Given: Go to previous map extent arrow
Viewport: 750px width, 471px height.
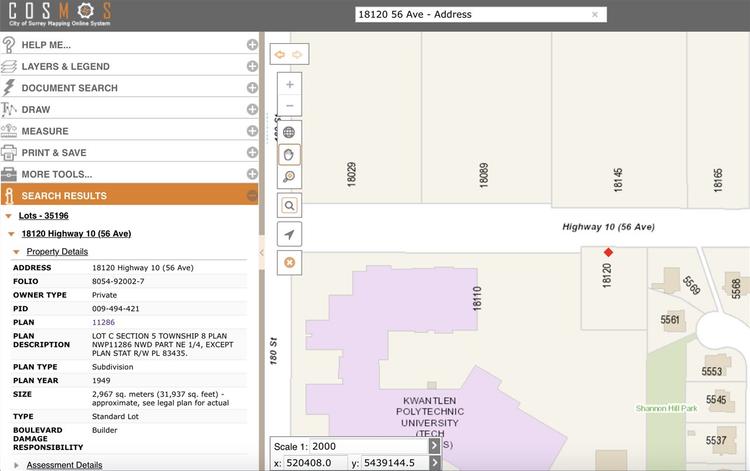Looking at the screenshot, I should tap(280, 55).
